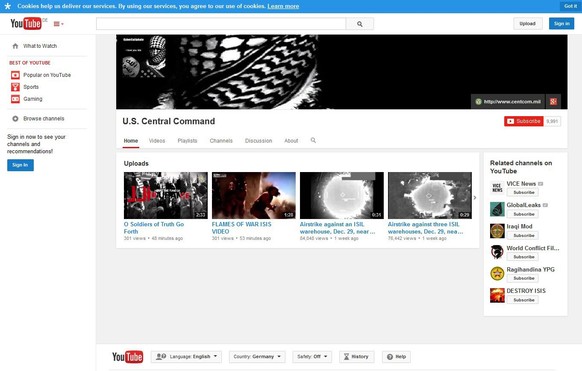Click the footer YouTube logo

(128, 357)
